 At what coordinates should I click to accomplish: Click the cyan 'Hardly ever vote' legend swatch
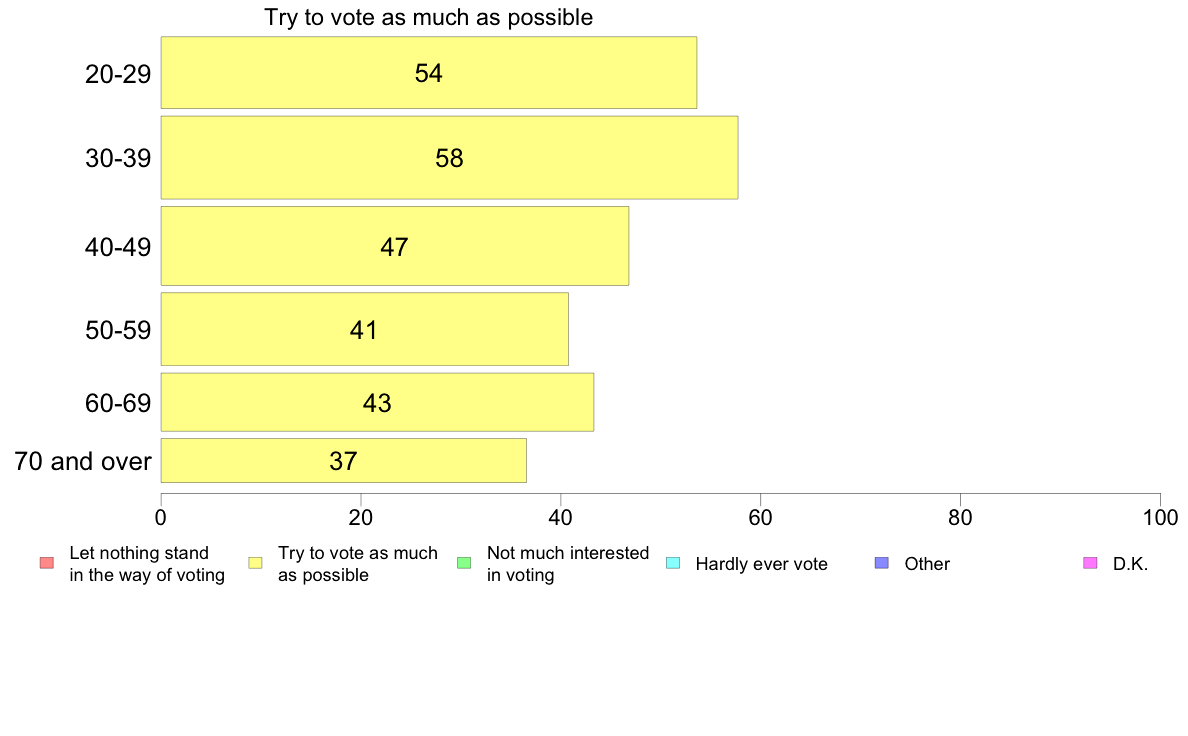[x=673, y=563]
